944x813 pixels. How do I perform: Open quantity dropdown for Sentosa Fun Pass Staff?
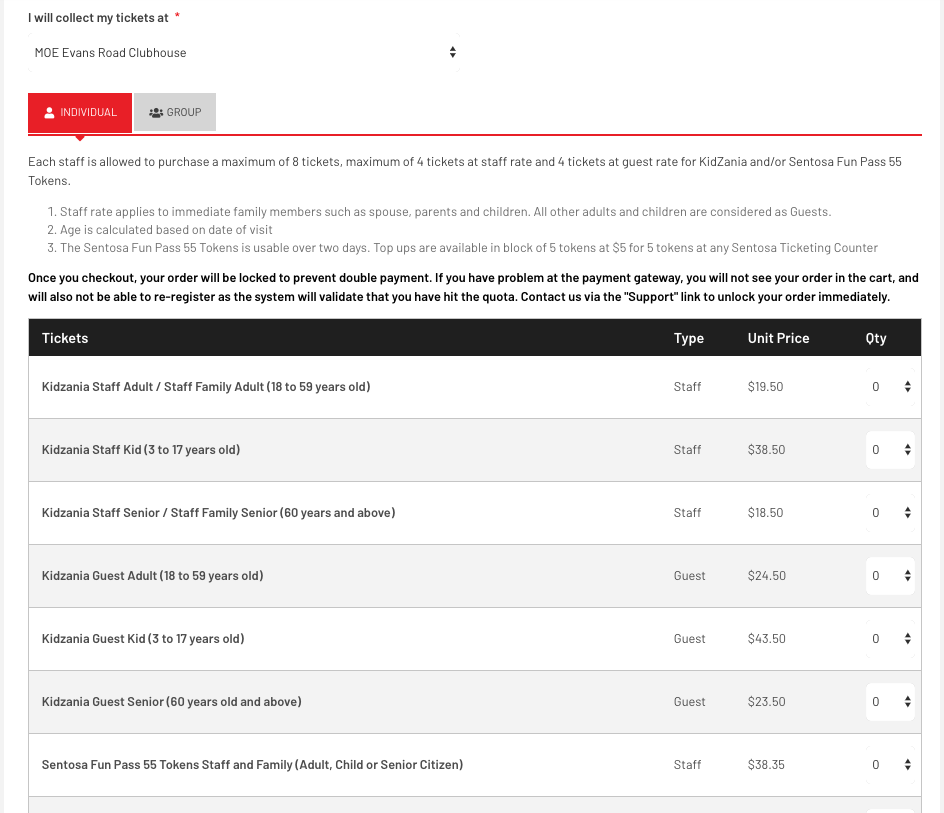click(890, 765)
